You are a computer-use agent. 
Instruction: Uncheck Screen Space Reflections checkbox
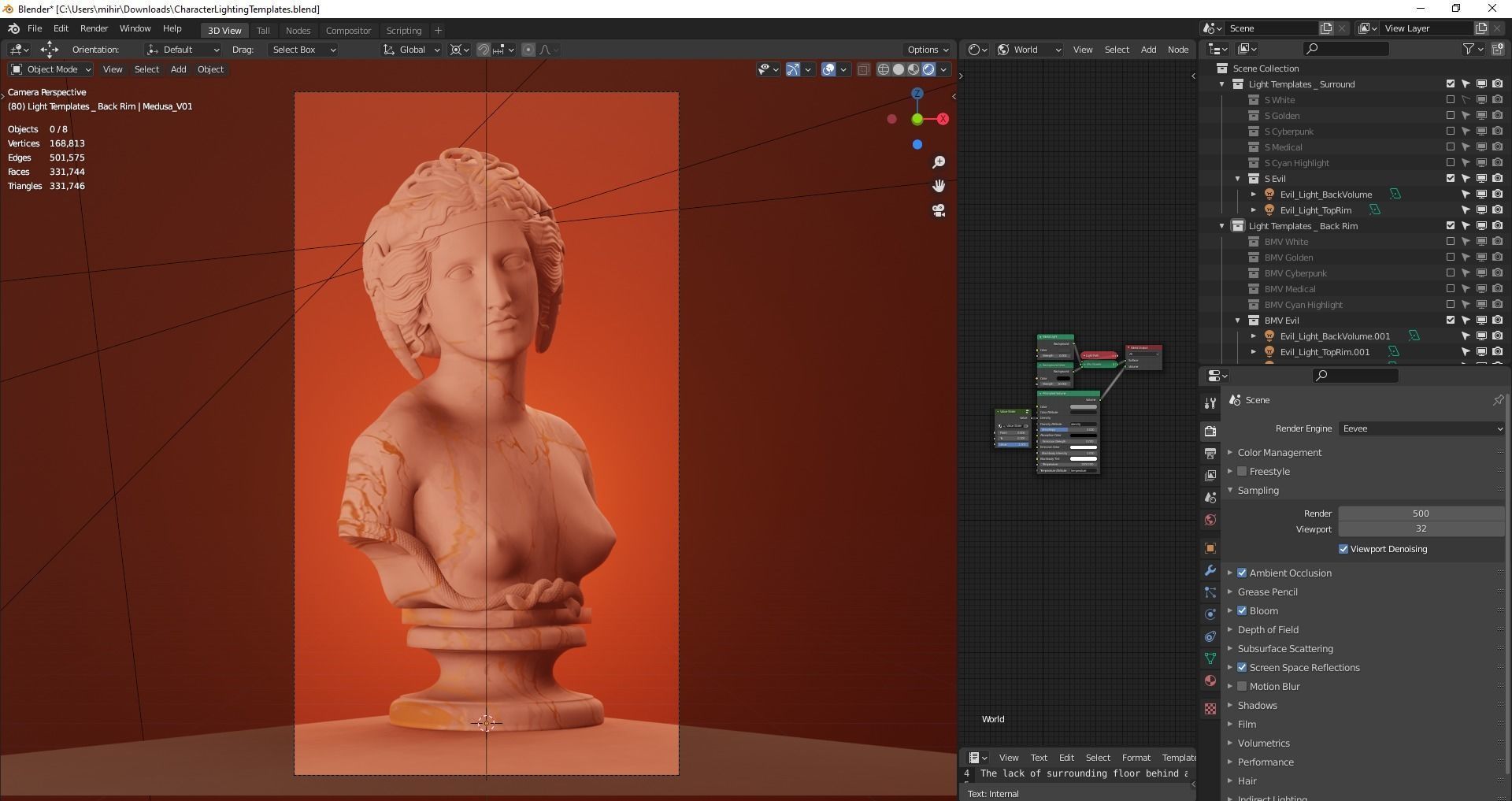tap(1242, 667)
